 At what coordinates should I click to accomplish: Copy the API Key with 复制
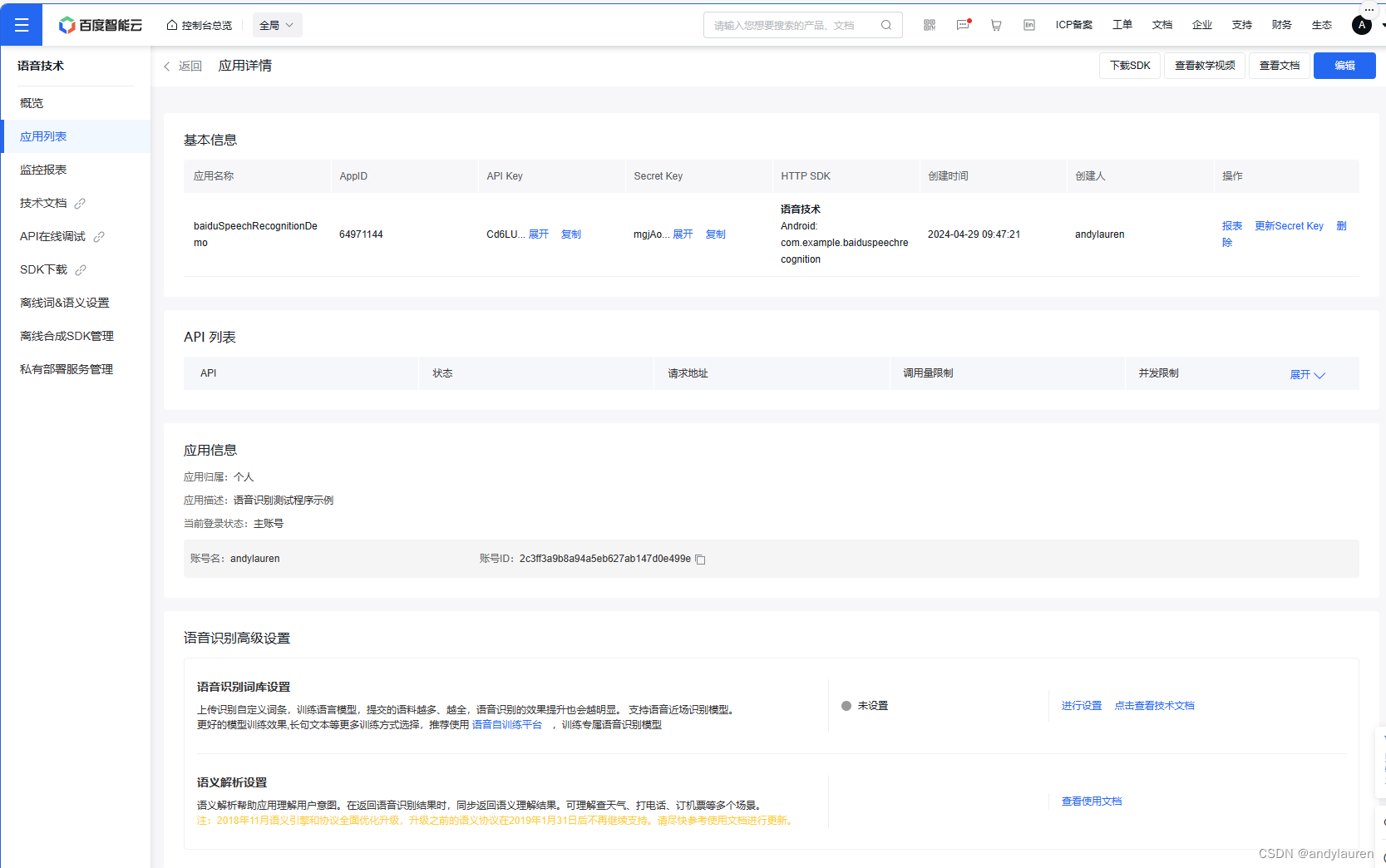point(571,234)
